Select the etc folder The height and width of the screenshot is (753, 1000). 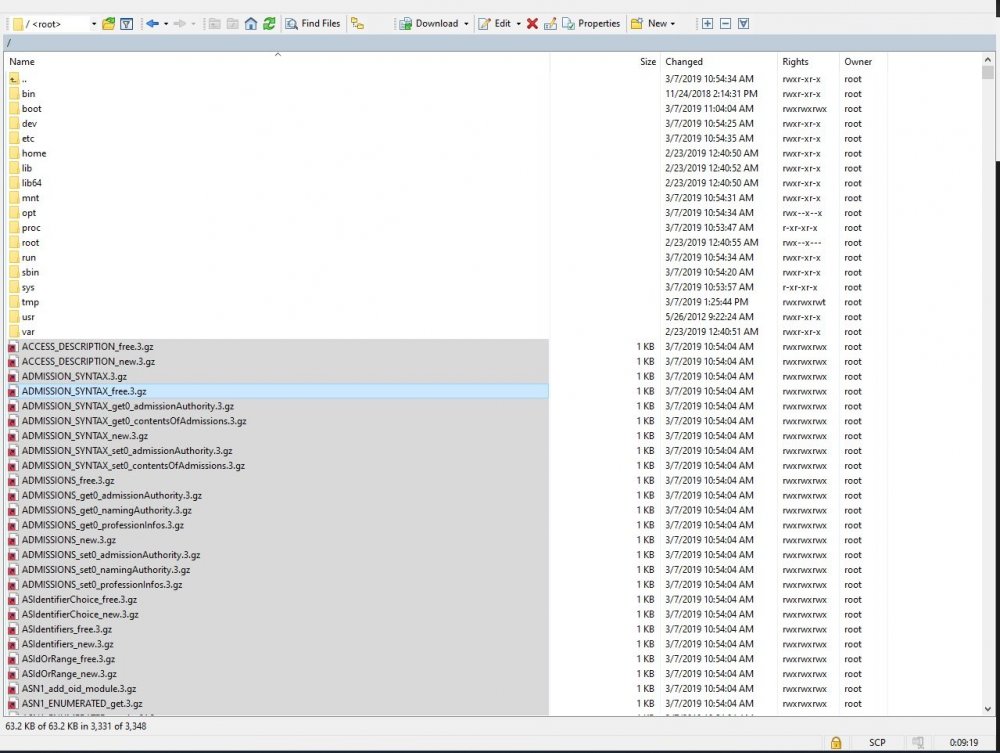tap(28, 138)
